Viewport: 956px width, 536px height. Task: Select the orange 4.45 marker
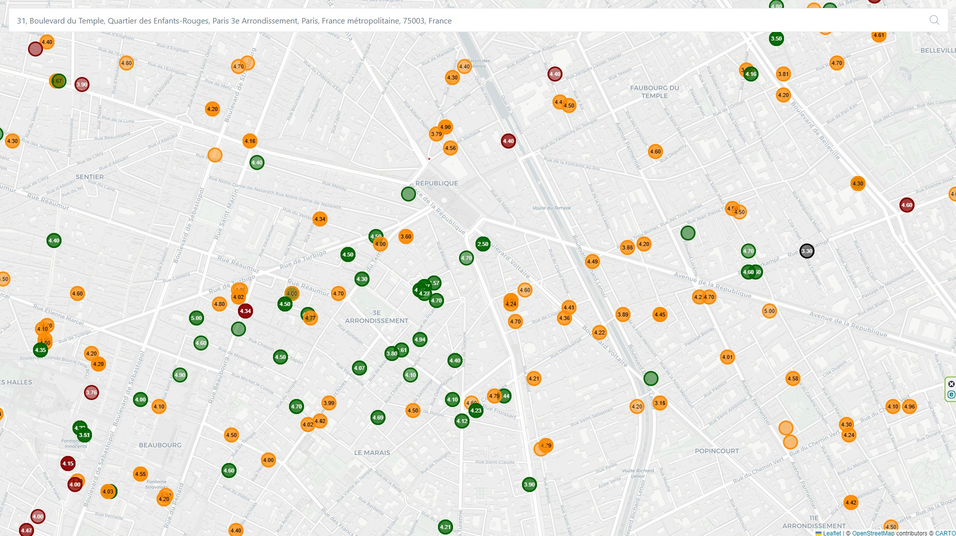[x=660, y=315]
